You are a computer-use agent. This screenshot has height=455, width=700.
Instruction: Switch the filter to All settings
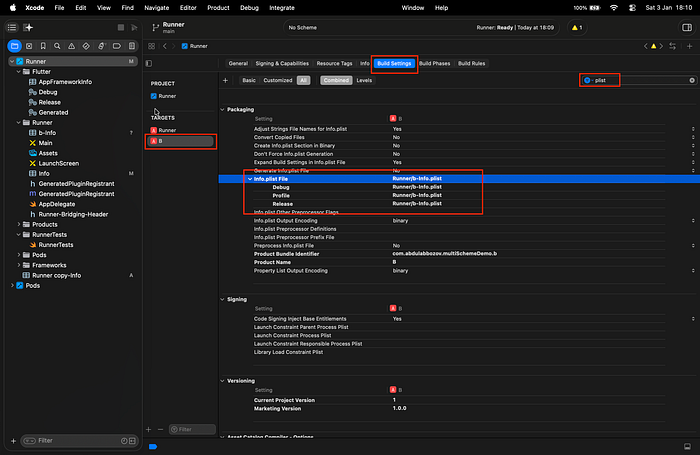click(x=304, y=80)
